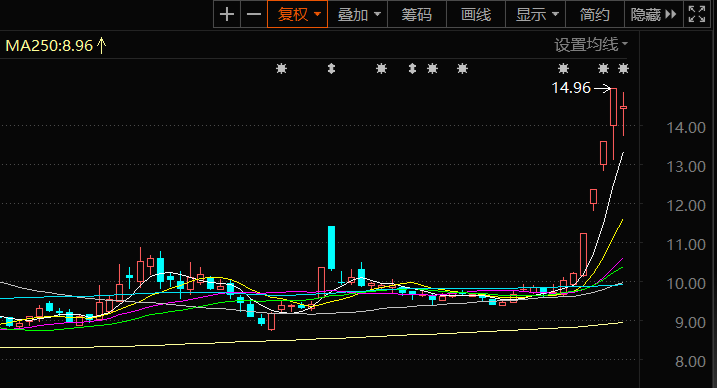Click the MA250:8.96 indicator label
The image size is (717, 388).
pyautogui.click(x=49, y=46)
